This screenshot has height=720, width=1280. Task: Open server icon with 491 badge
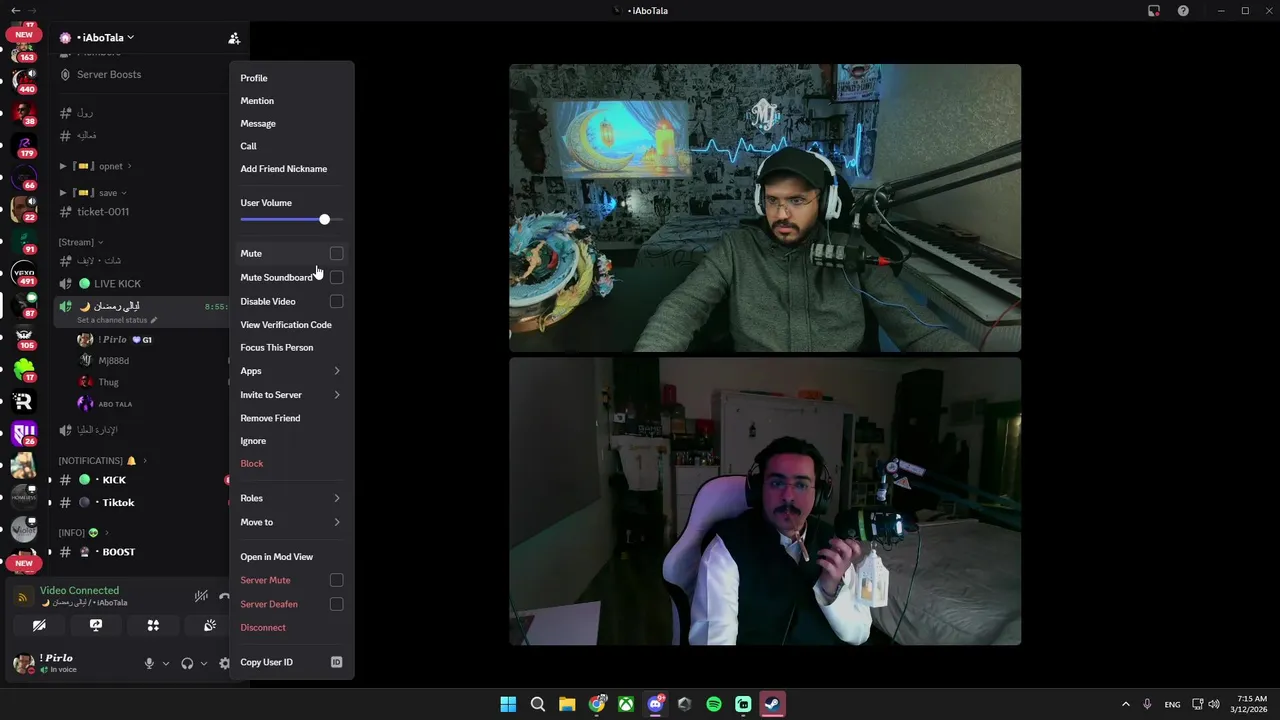coord(23,273)
